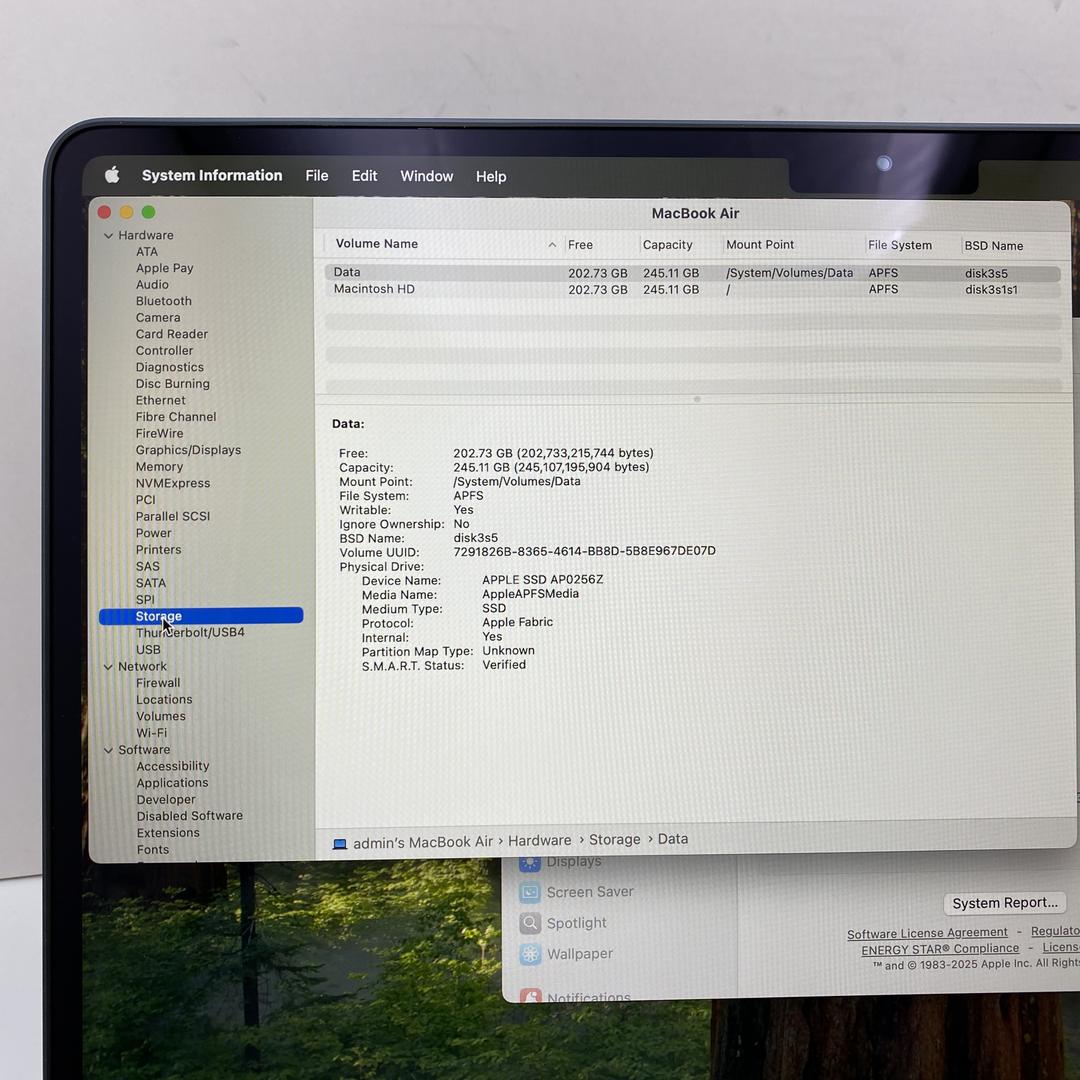
Task: Select Fibre Channel in the sidebar
Action: [176, 417]
